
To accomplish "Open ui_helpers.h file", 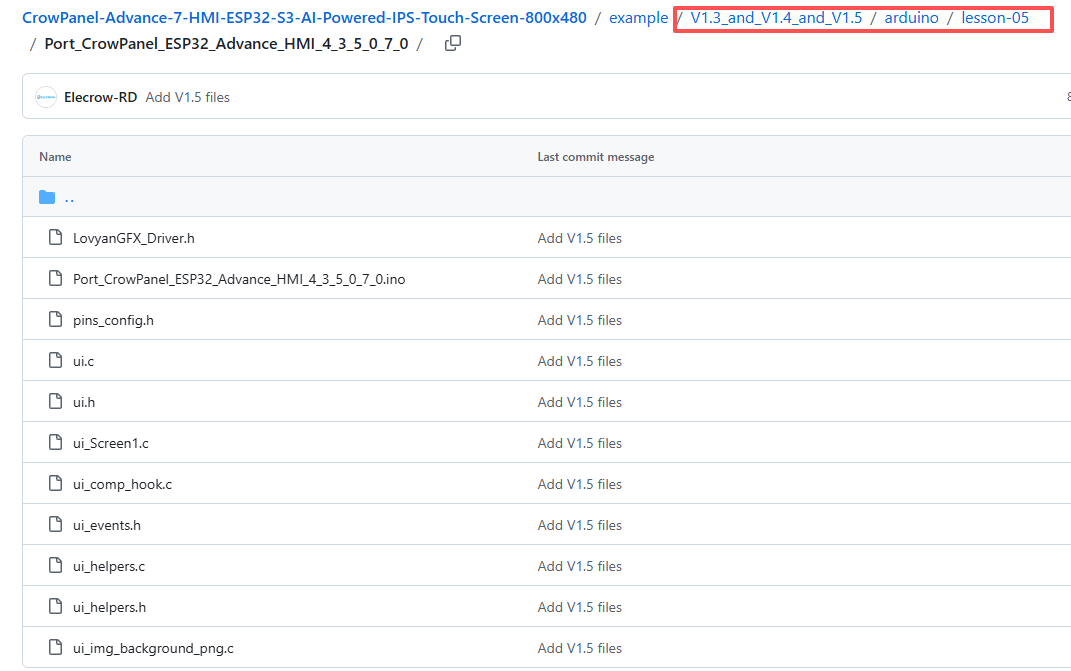I will [x=109, y=607].
